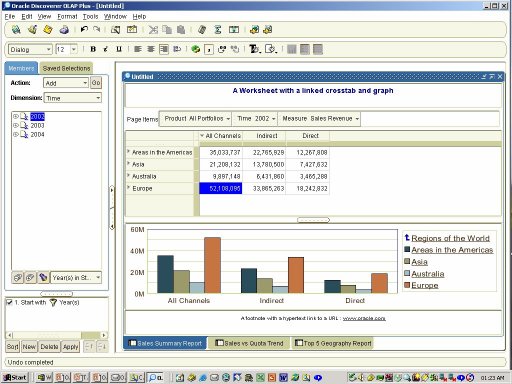The image size is (512, 384).
Task: Click the Start button in the taskbar
Action: point(15,378)
